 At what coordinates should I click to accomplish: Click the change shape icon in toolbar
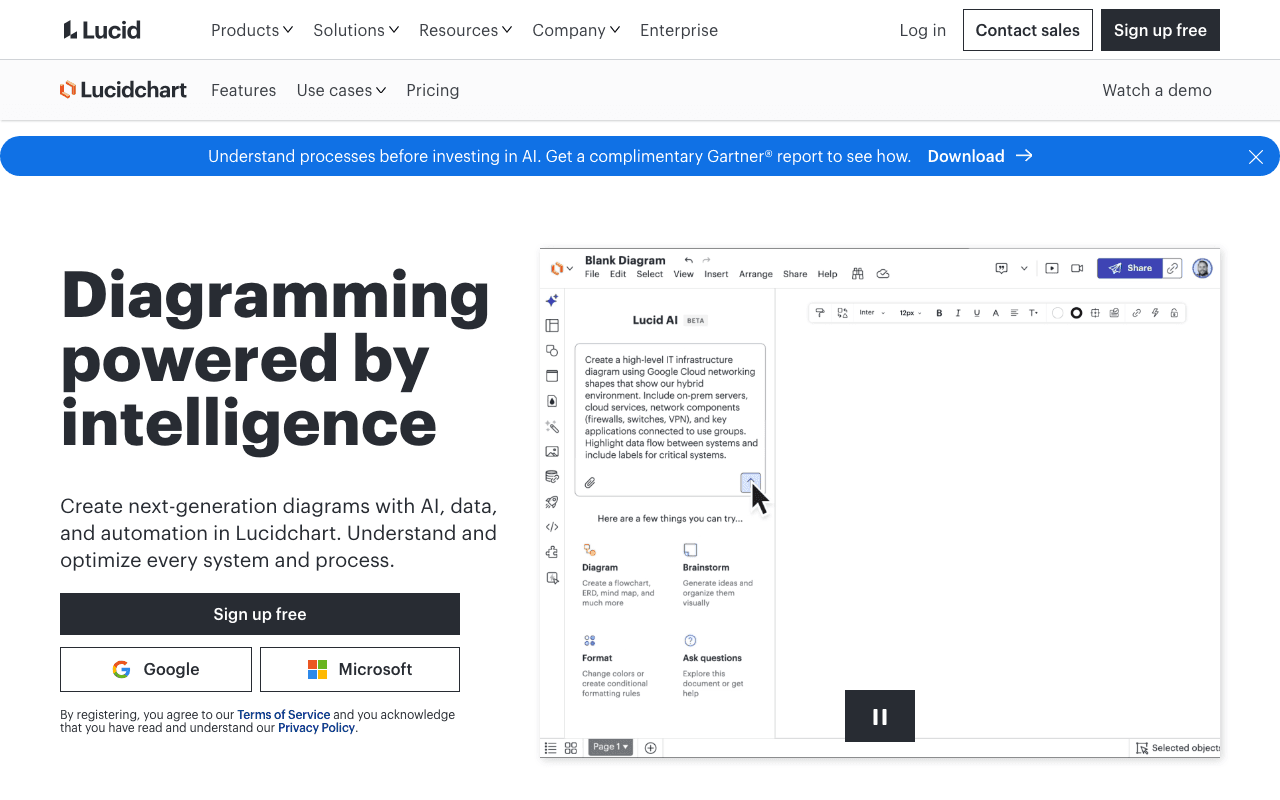coord(842,313)
